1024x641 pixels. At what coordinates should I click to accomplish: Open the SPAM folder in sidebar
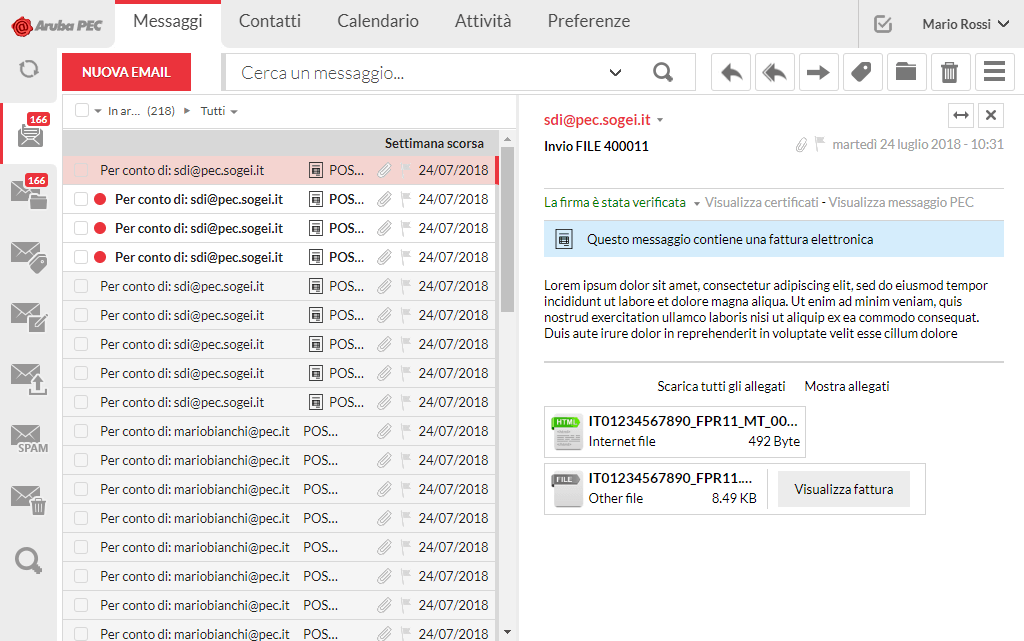32,438
